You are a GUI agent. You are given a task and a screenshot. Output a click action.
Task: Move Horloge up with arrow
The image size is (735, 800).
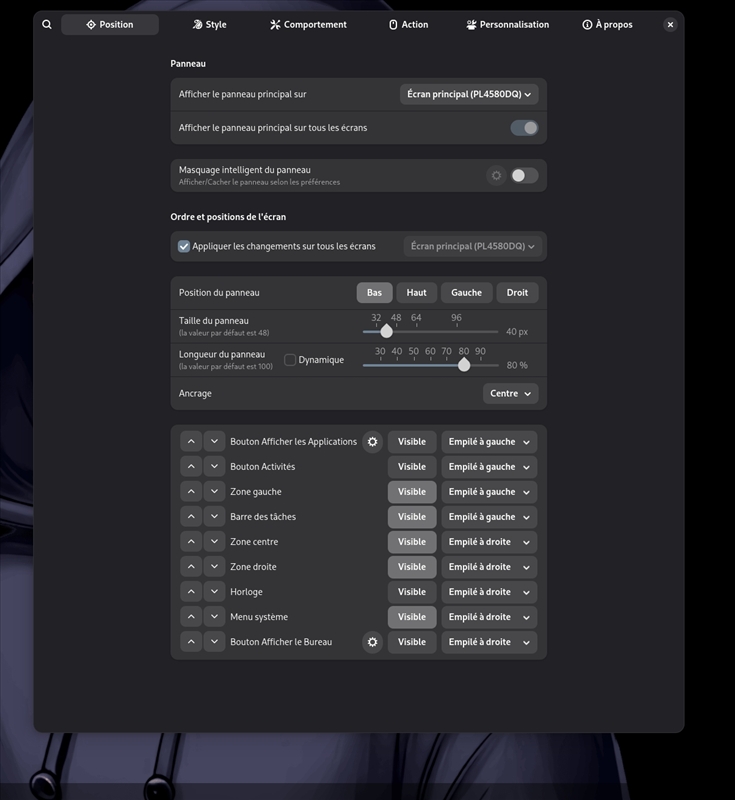pos(191,592)
